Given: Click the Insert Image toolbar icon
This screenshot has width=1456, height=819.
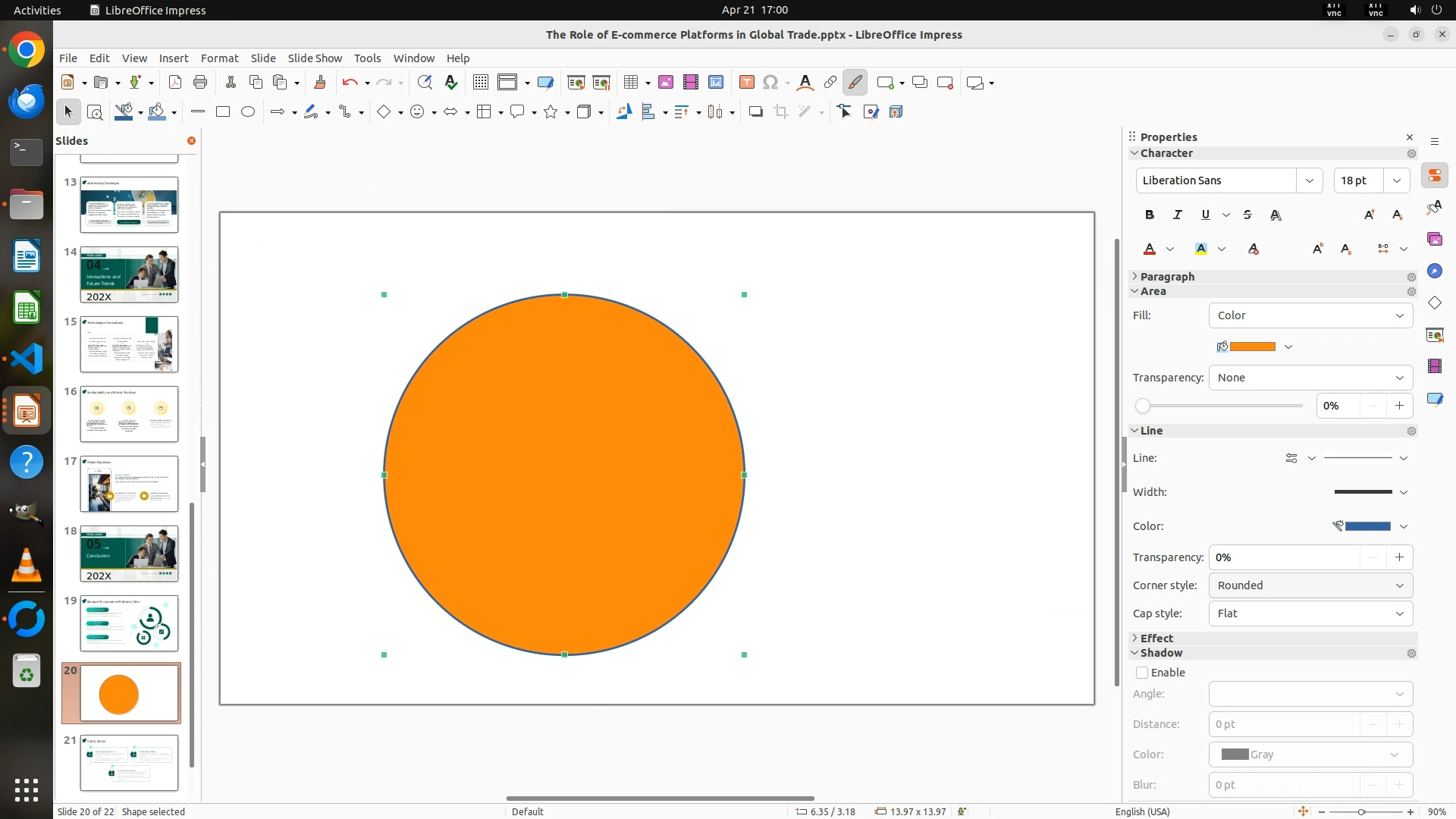Looking at the screenshot, I should [665, 83].
